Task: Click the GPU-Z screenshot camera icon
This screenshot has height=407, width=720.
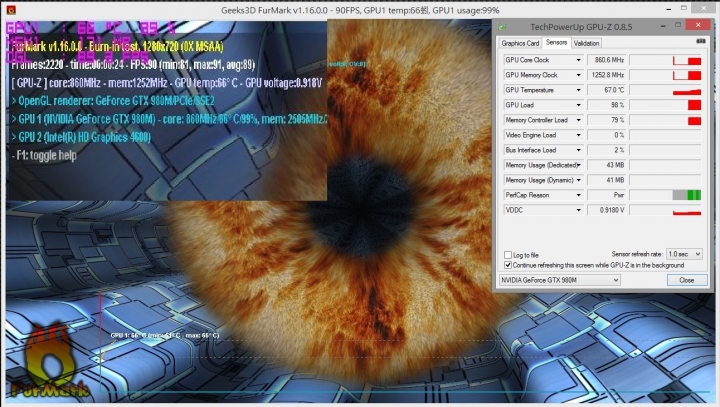Action: tap(701, 41)
